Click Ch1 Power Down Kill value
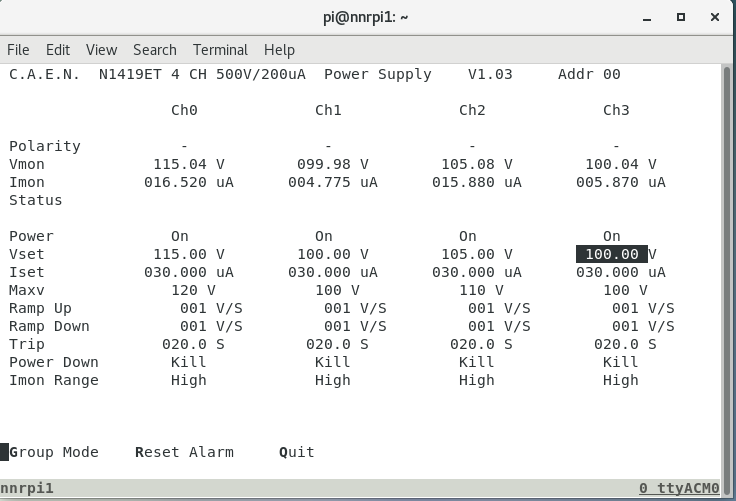Image resolution: width=736 pixels, height=501 pixels. (x=333, y=362)
